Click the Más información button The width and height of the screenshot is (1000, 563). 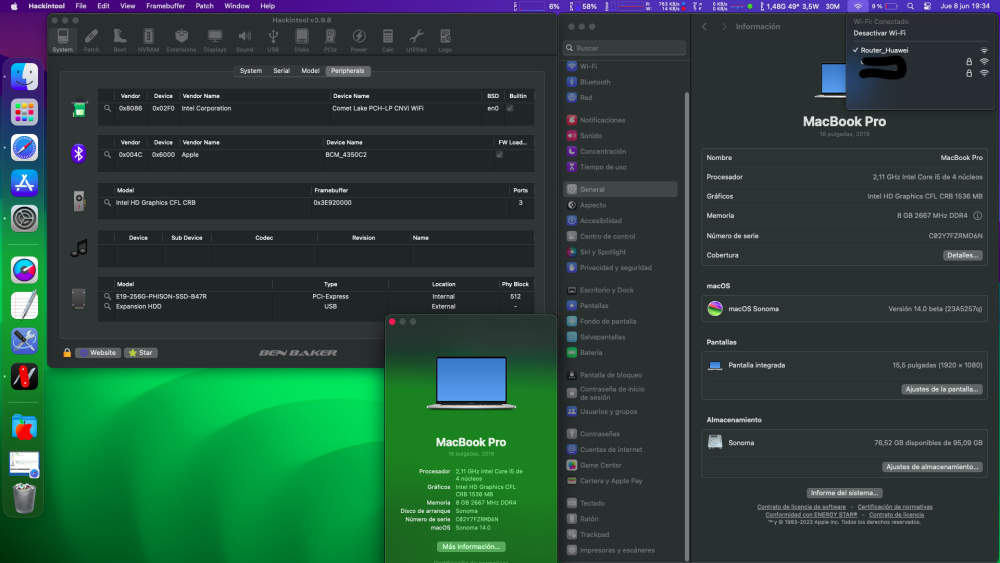point(471,546)
